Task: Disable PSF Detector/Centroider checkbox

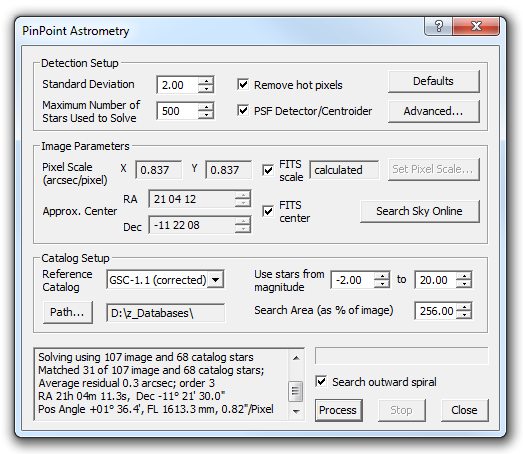Action: pyautogui.click(x=243, y=110)
